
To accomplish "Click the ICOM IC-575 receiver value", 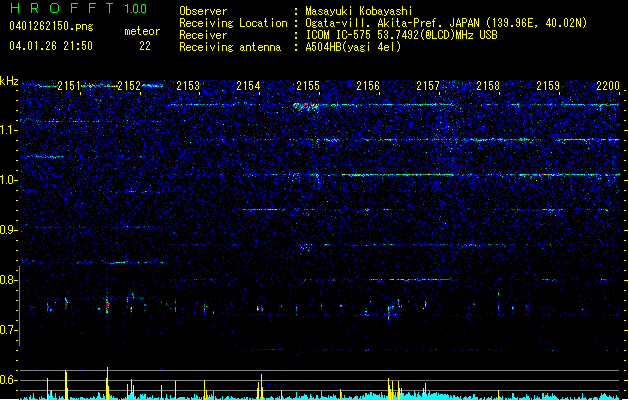I will (402, 35).
